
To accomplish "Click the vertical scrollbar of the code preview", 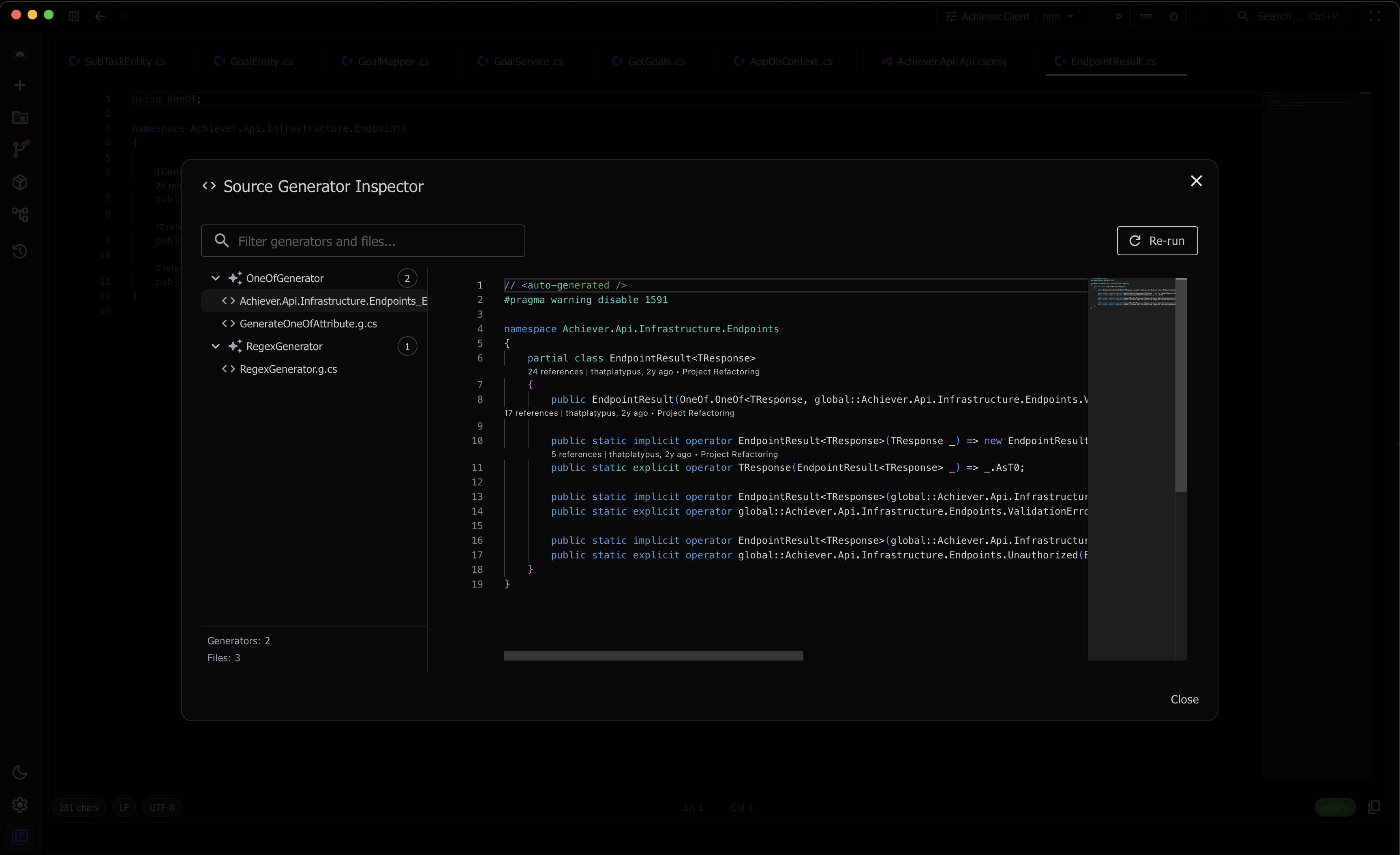I will click(x=1181, y=385).
